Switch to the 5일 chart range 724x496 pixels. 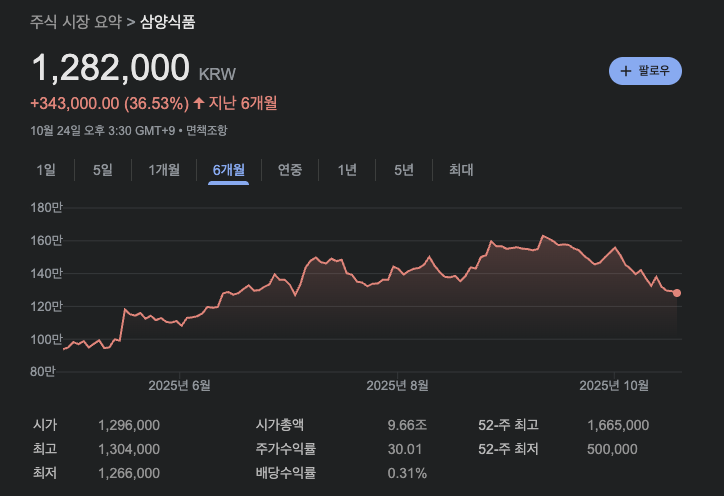click(x=103, y=170)
